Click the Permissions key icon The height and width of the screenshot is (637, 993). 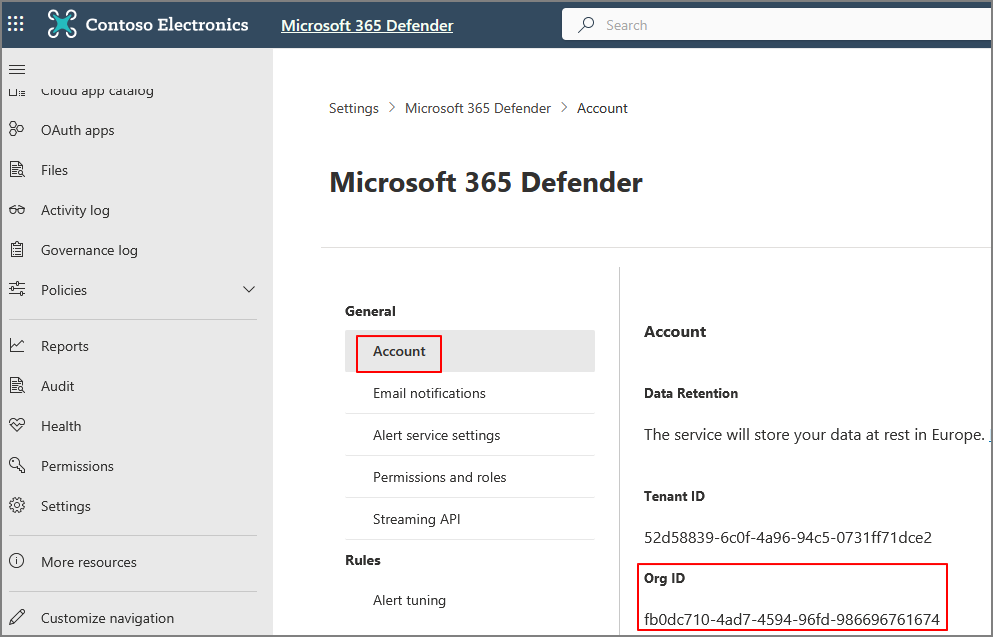[17, 465]
